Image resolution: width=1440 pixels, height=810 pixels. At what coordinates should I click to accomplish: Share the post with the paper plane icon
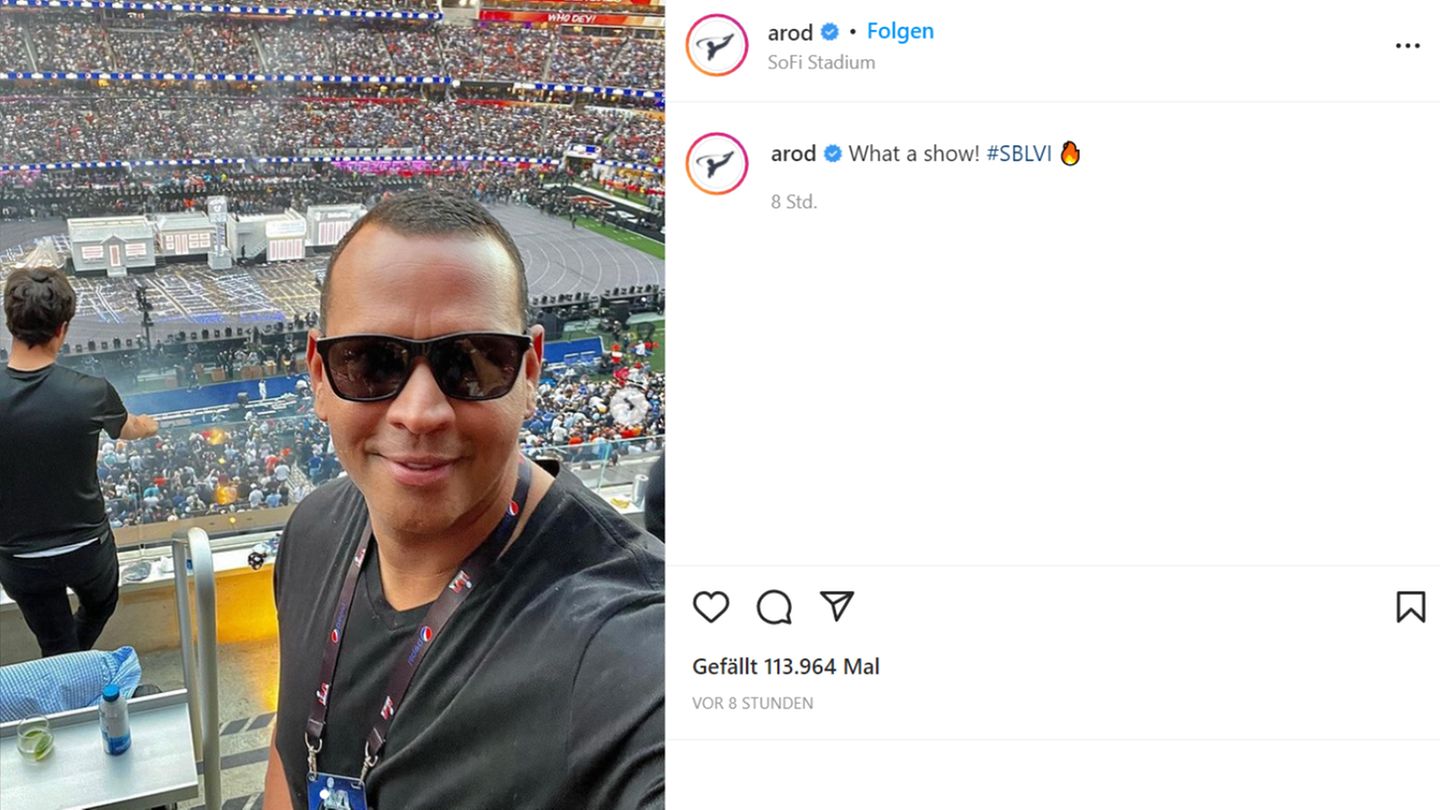837,605
